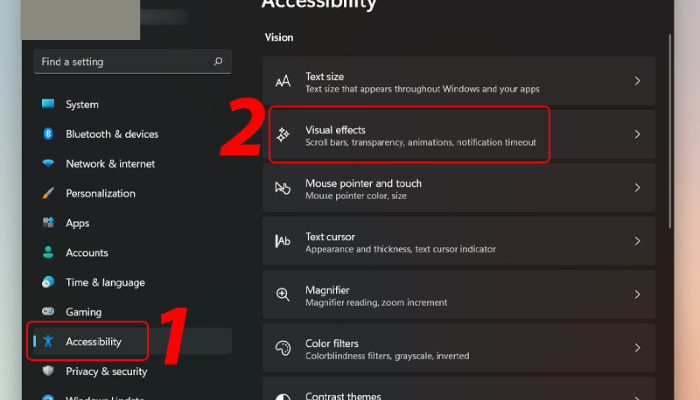The image size is (700, 400).
Task: Click the search magnifier icon in Find a setting
Action: [218, 62]
